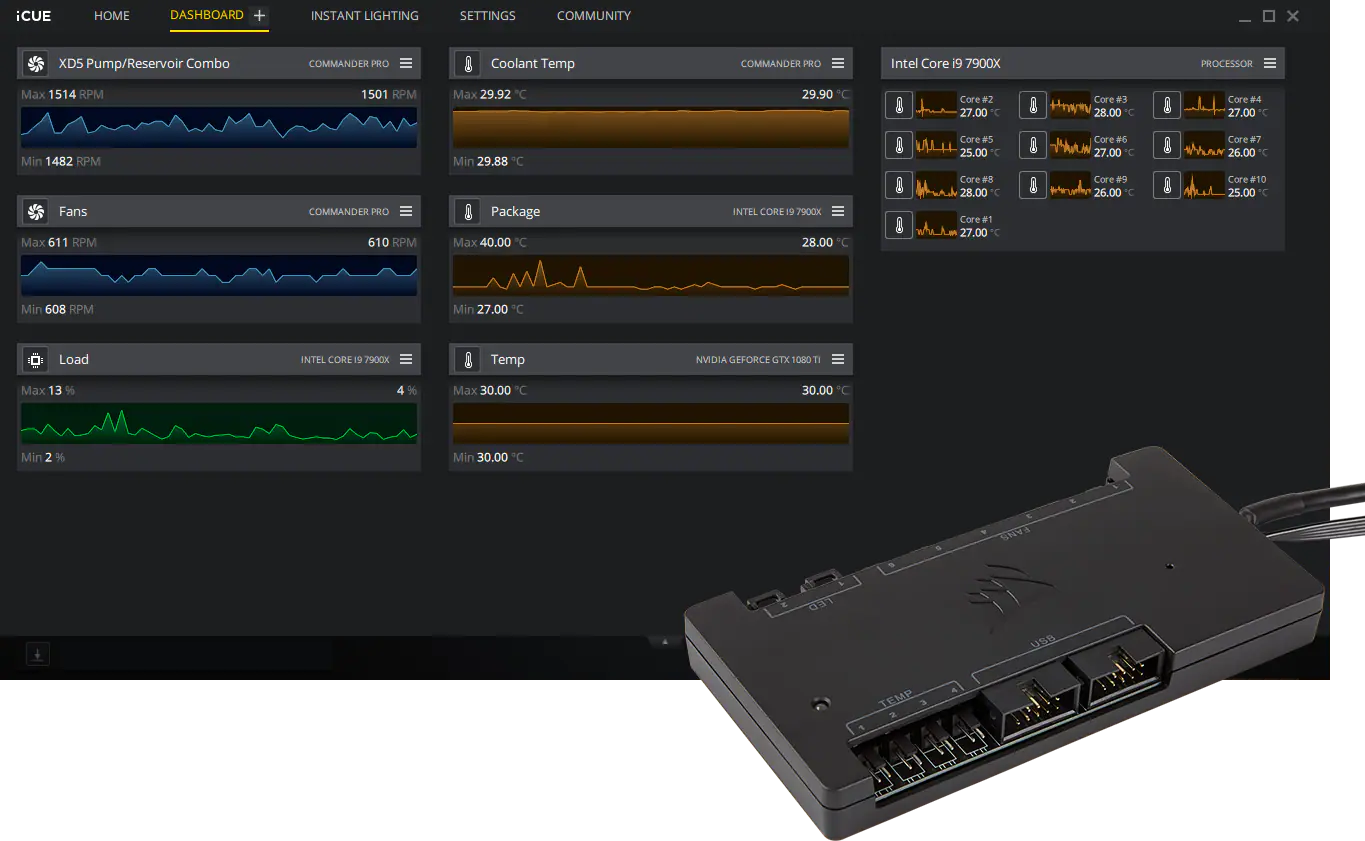Screen dimensions: 1365x841
Task: Click the Core #10 mini temperature graph
Action: point(1205,185)
